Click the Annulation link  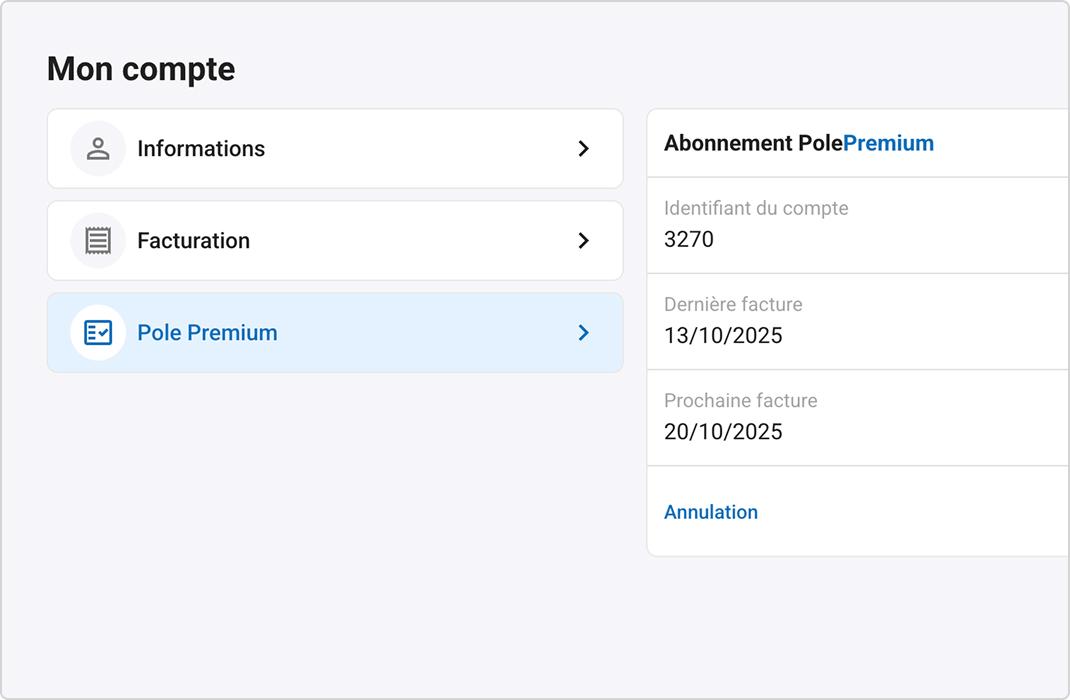point(711,512)
